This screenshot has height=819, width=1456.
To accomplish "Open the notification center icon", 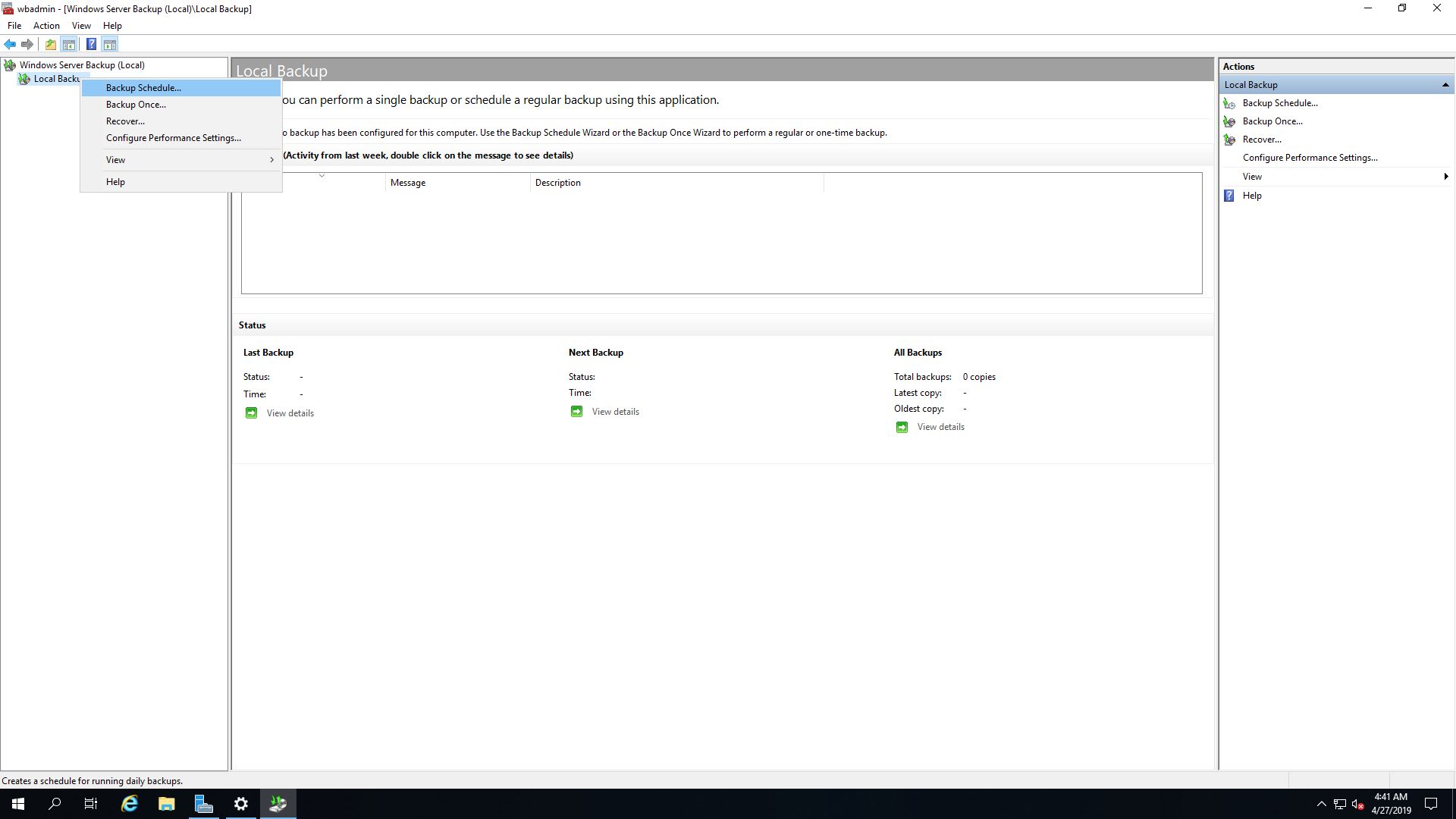I will coord(1431,804).
